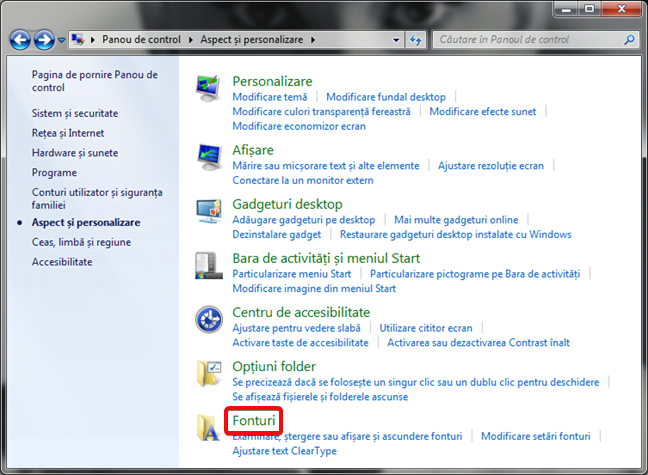
Task: Click the Afișare display icon
Action: coord(209,157)
